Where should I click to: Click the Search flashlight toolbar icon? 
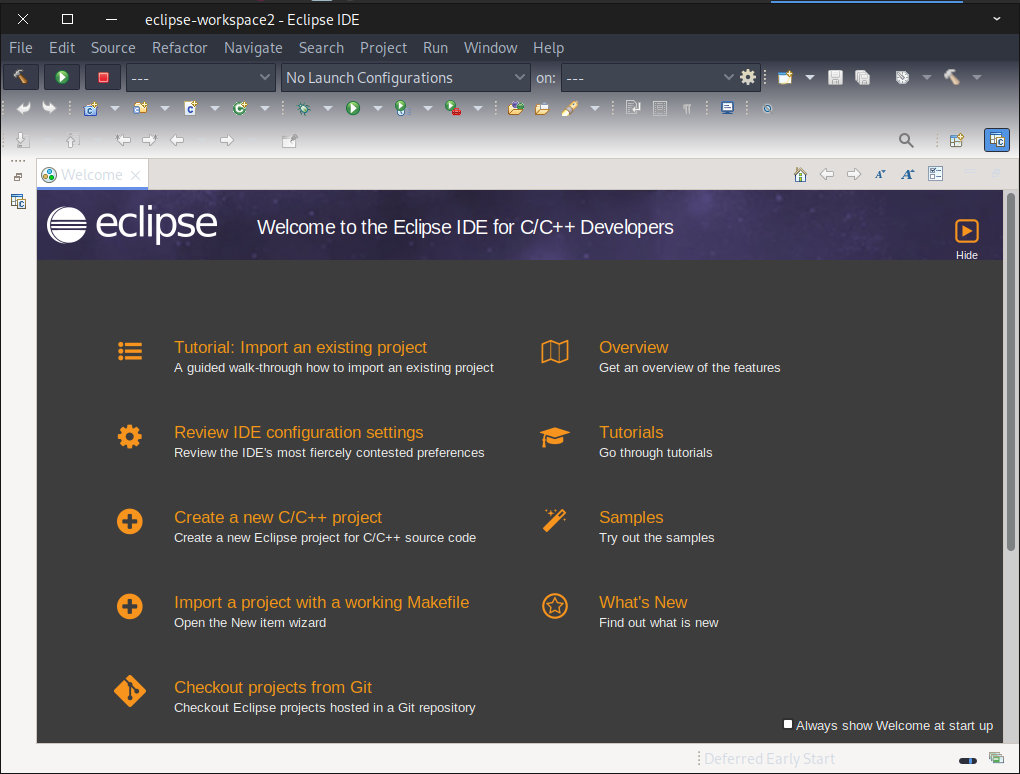(570, 109)
